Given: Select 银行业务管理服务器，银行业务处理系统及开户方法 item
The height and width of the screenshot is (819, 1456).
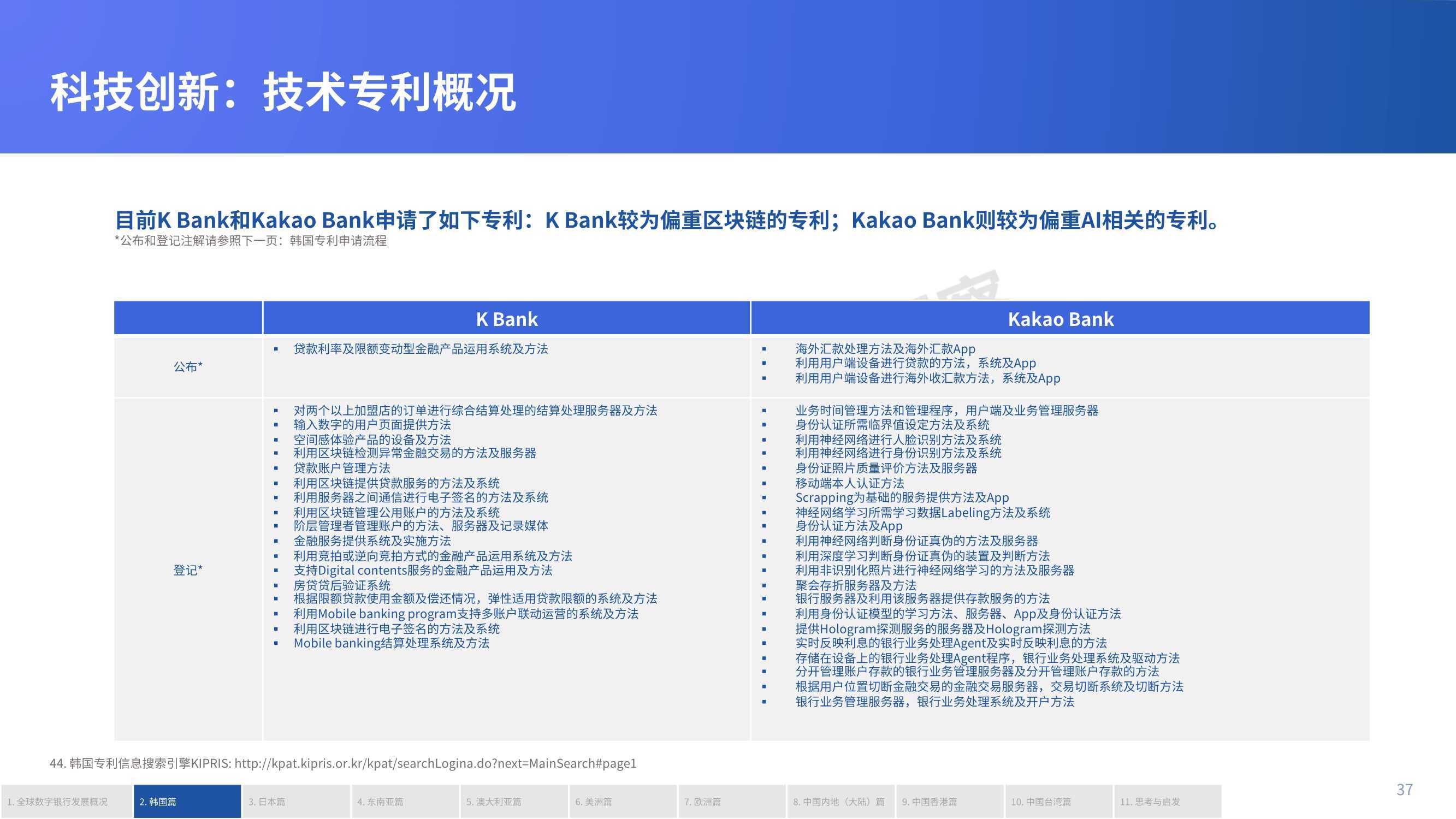Looking at the screenshot, I should tap(934, 702).
